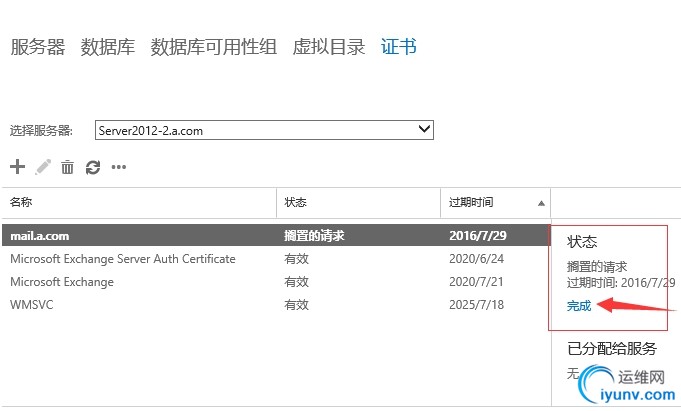This screenshot has width=681, height=411.
Task: Sort by 过期时间 column header
Action: point(496,202)
